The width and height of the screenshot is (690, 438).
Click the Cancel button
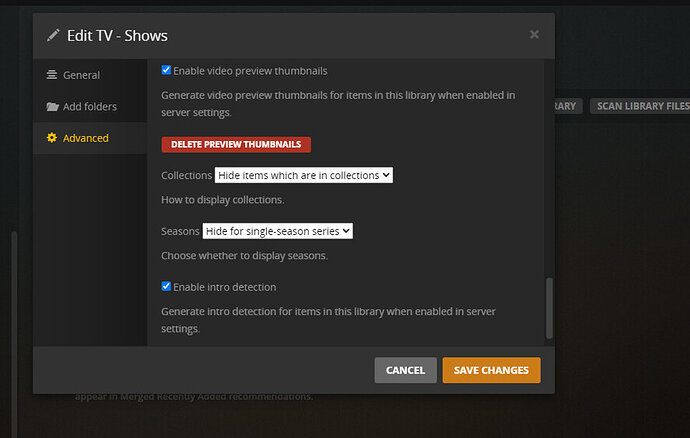[405, 370]
